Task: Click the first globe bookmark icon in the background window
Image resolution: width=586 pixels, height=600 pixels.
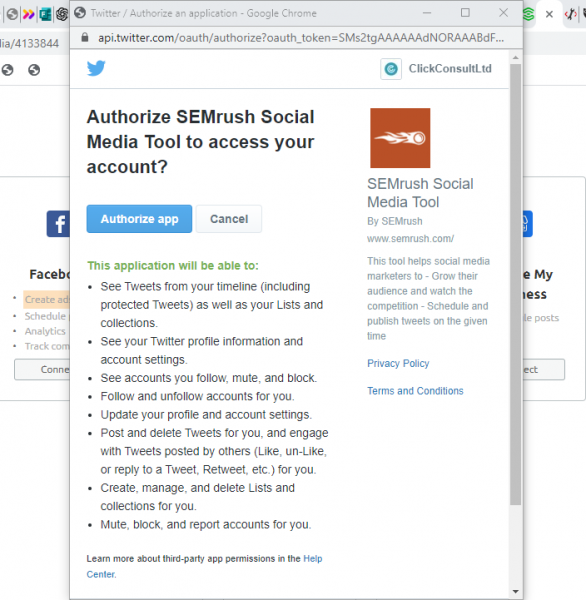Action: click(x=8, y=70)
